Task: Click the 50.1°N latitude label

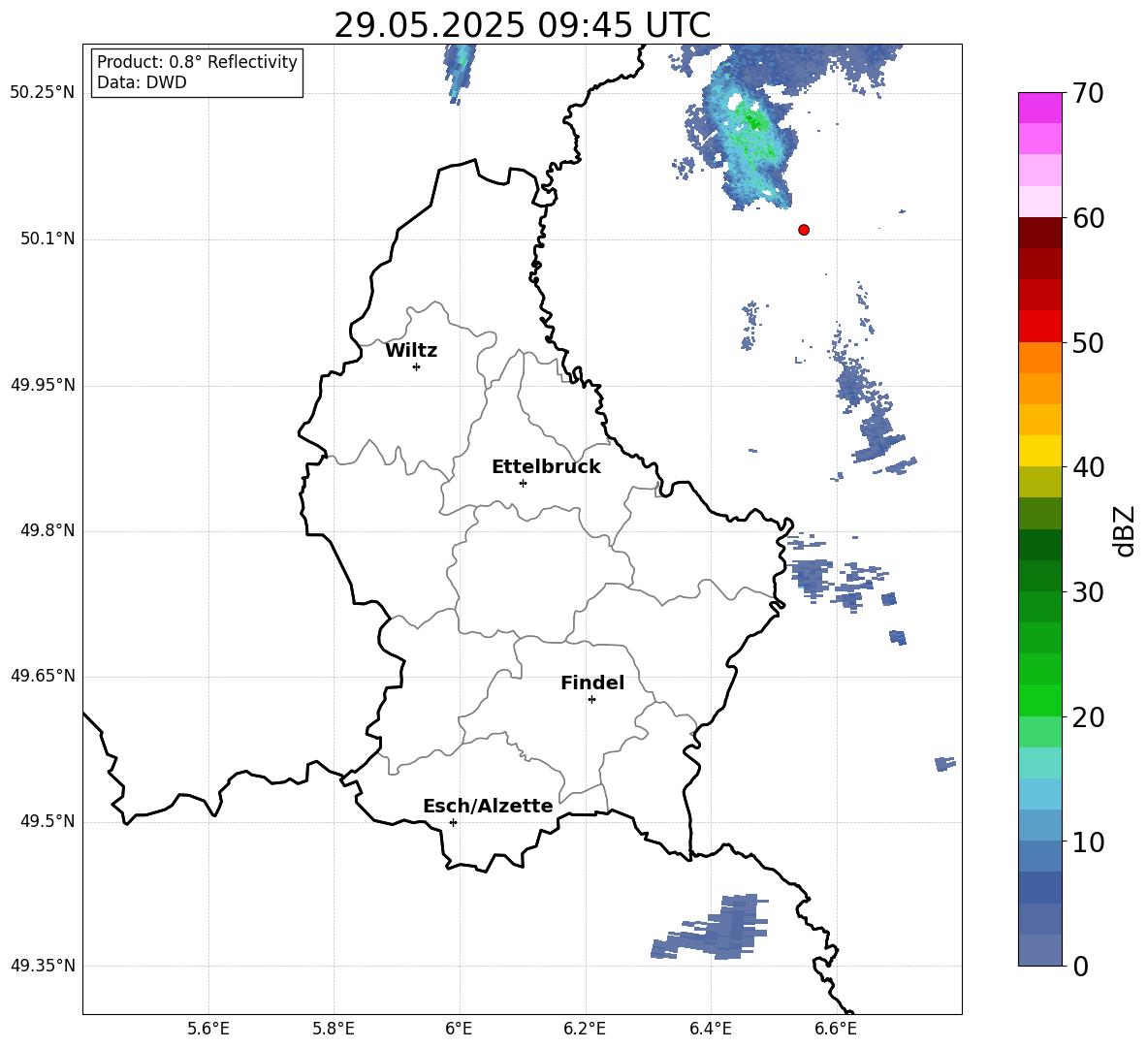Action: click(48, 239)
